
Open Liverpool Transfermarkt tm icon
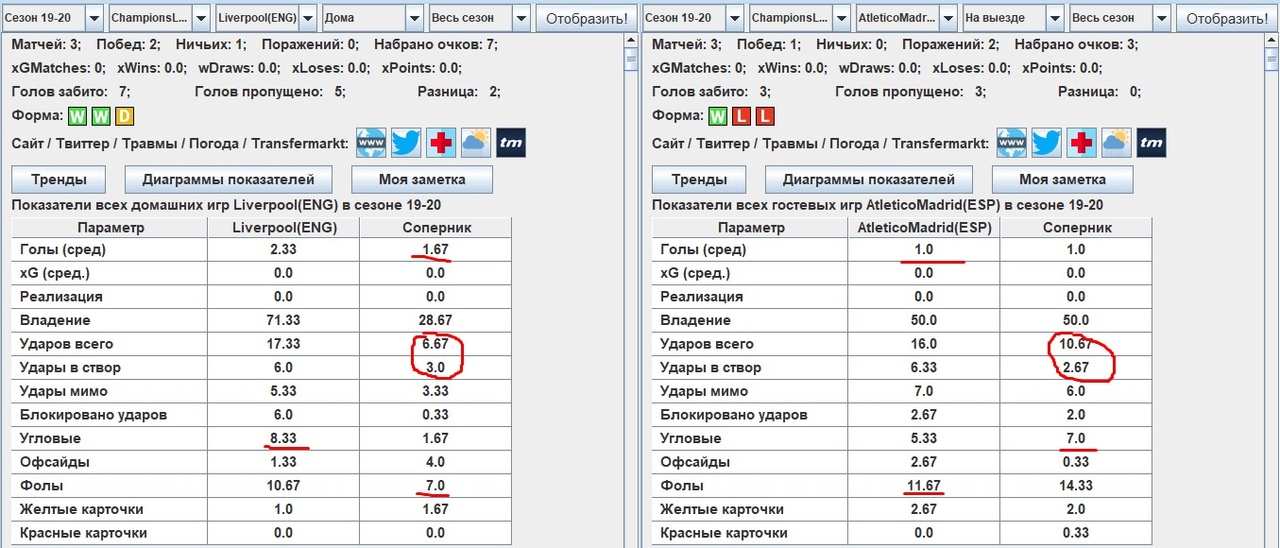point(511,143)
